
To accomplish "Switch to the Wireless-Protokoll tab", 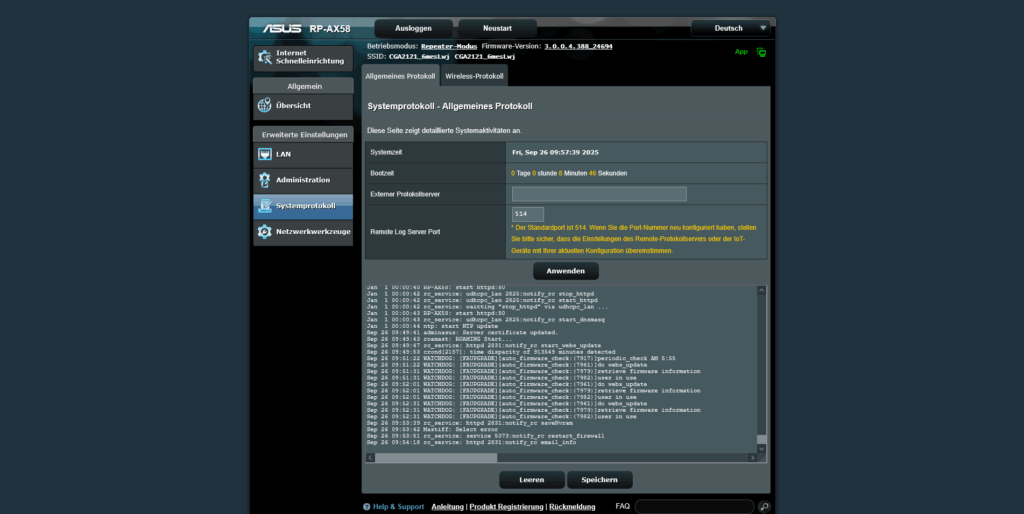I will 474,76.
